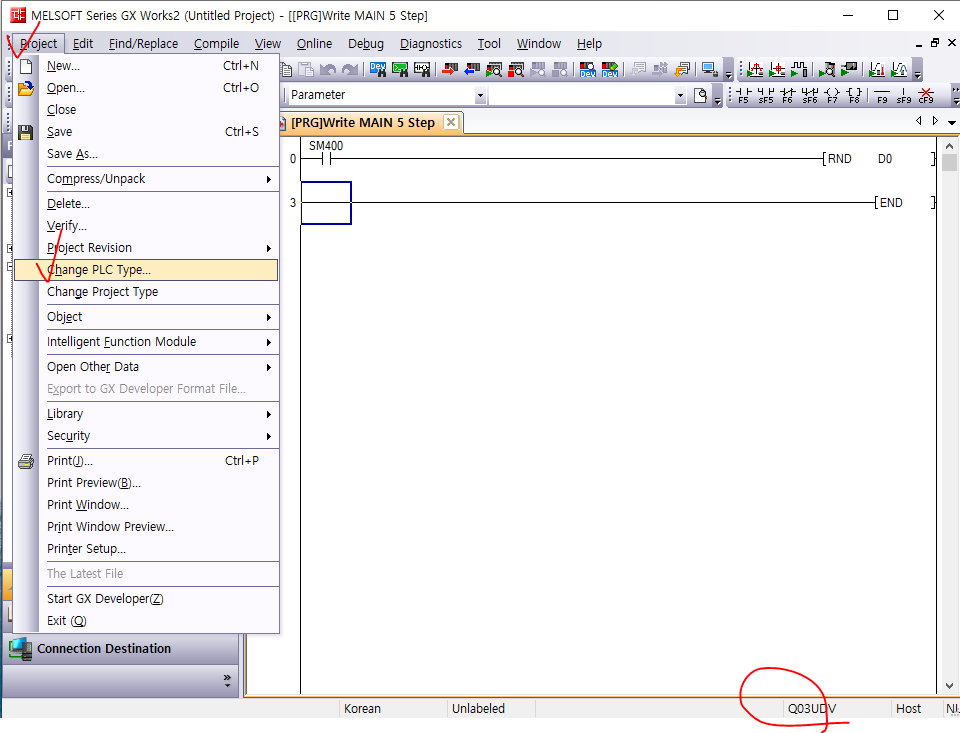Click the page magnifier icon beside the combo box
This screenshot has width=960, height=733.
pyautogui.click(x=700, y=95)
